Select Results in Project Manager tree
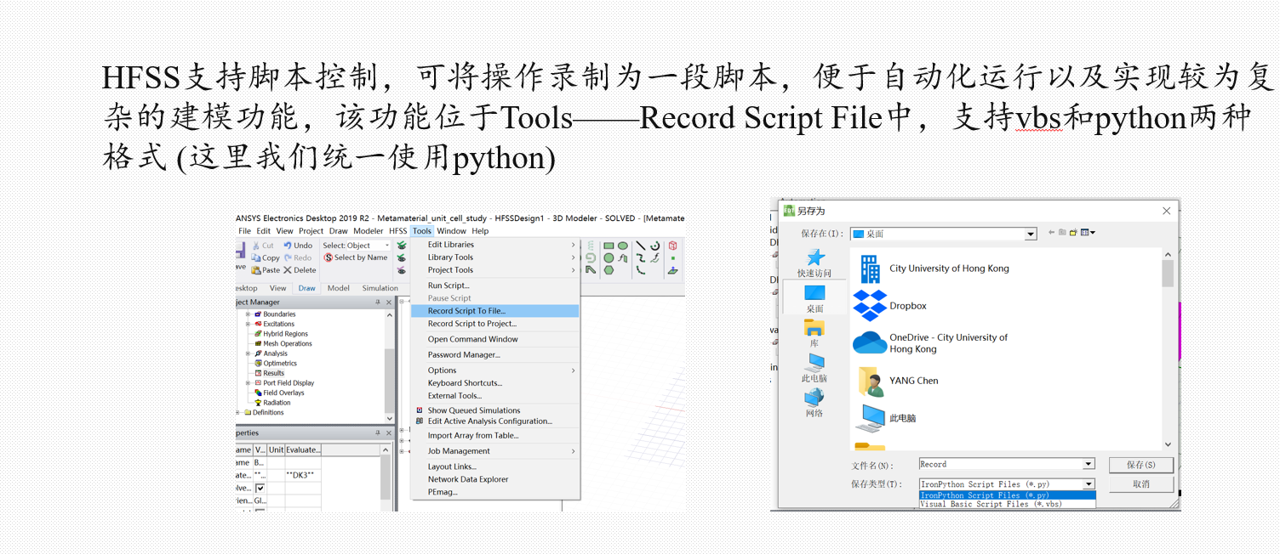 tap(269, 373)
